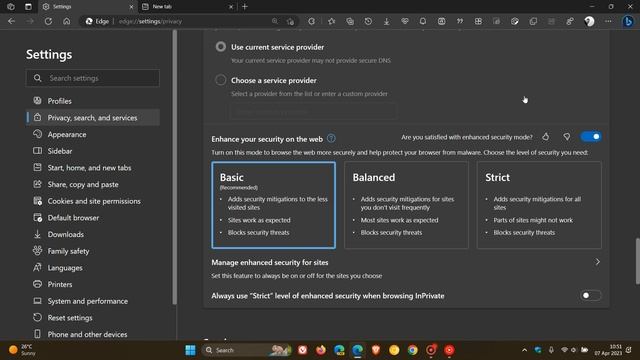Click the thumbs down feedback icon

[567, 137]
